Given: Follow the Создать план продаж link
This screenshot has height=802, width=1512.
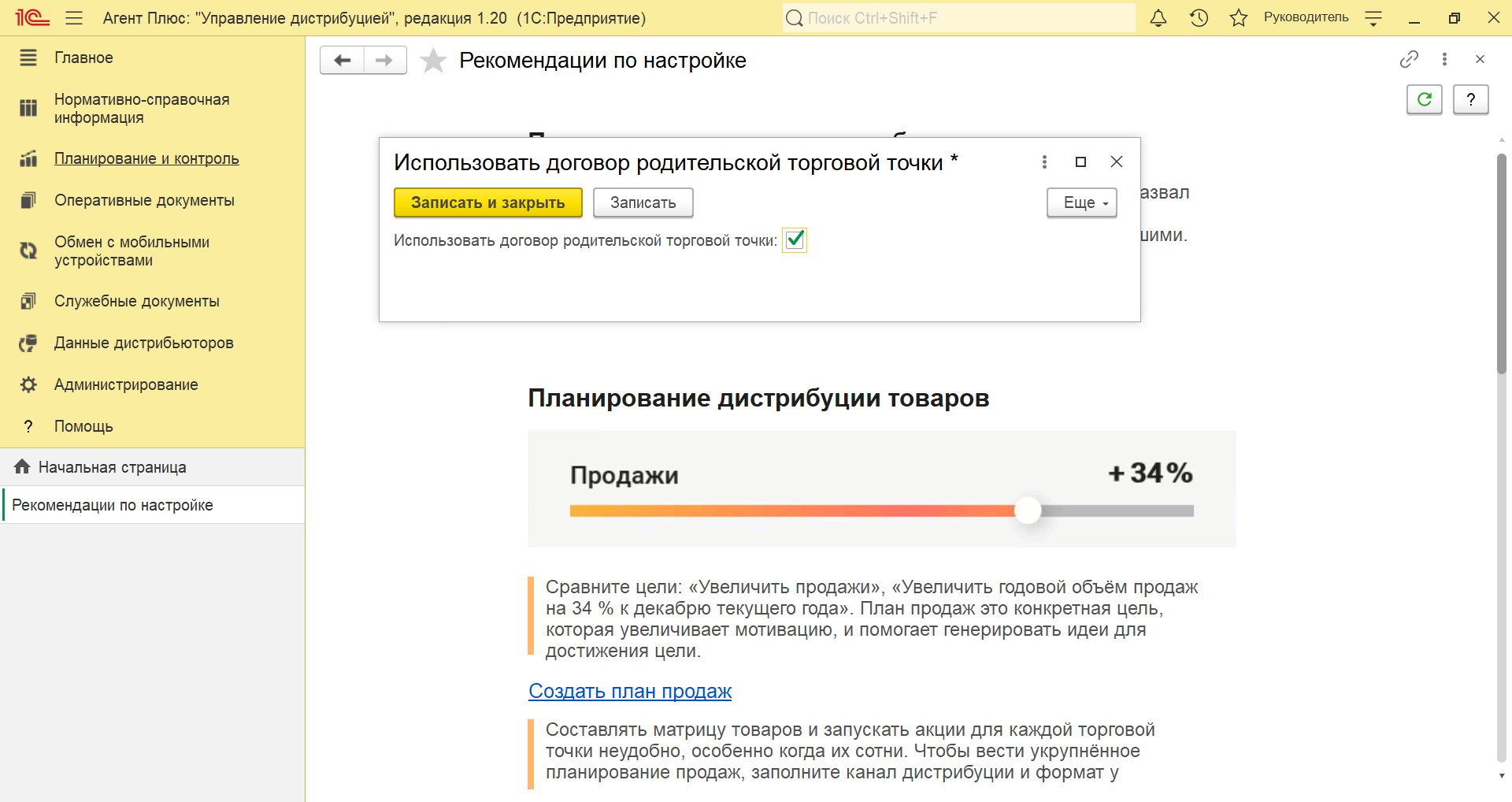Looking at the screenshot, I should coord(630,691).
